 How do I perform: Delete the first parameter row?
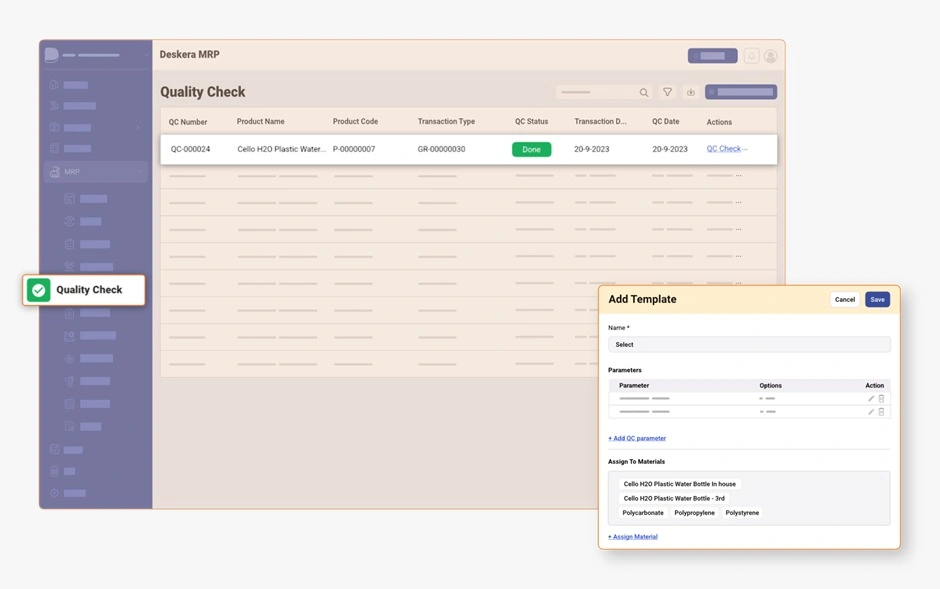pos(881,399)
